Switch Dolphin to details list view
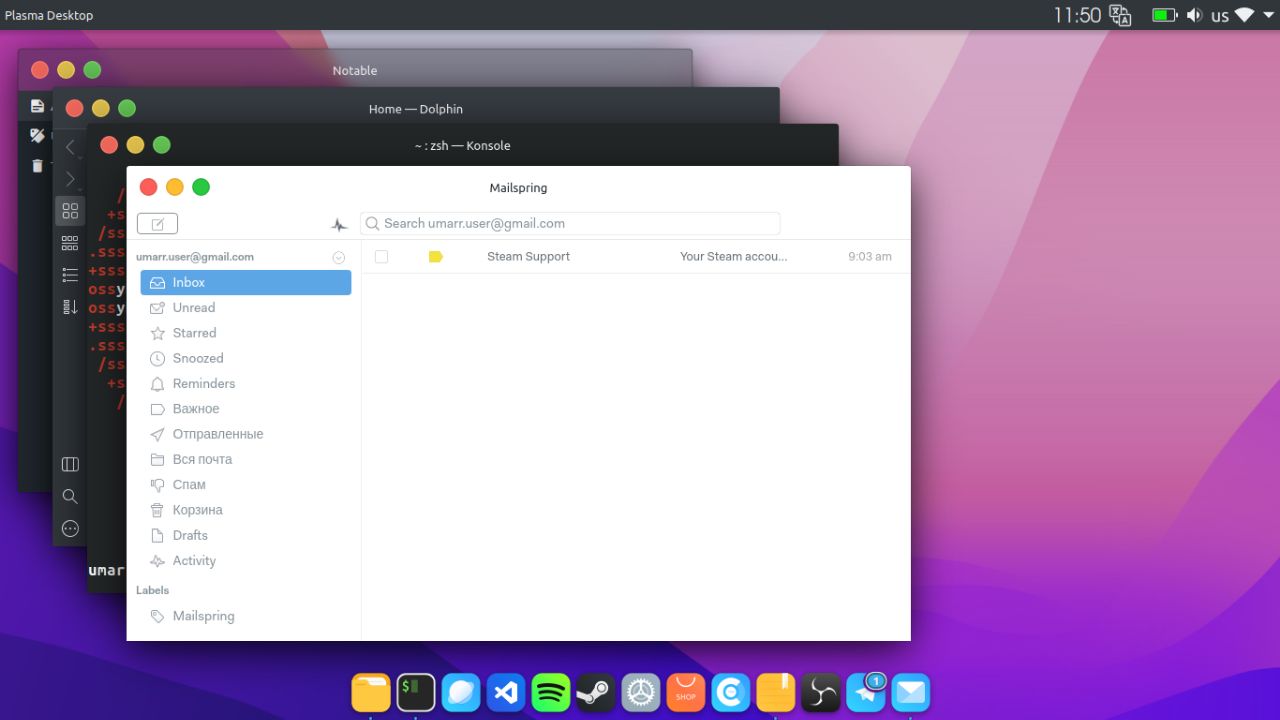The height and width of the screenshot is (720, 1280). click(70, 274)
